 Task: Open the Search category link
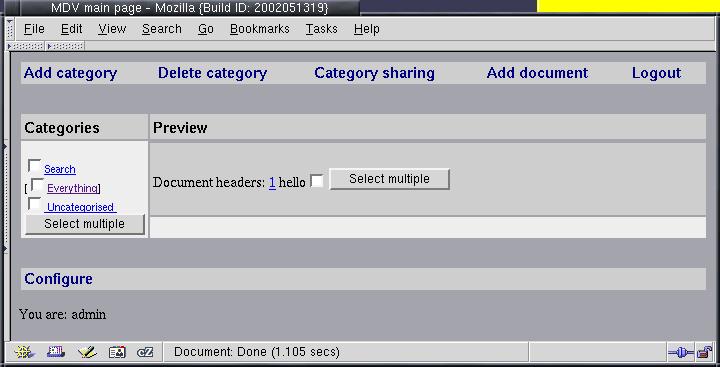pos(60,169)
